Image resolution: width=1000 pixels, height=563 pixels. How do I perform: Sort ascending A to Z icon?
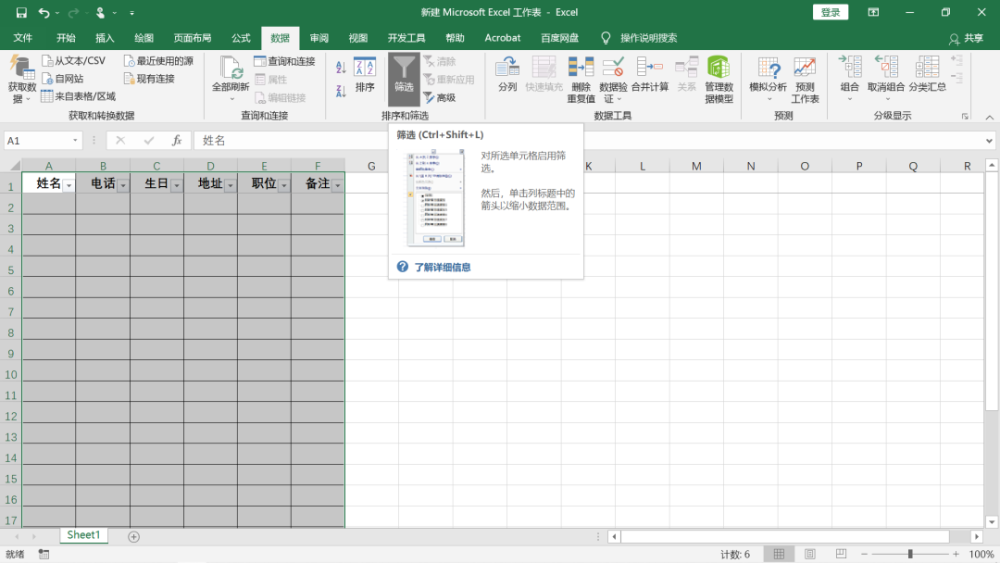pyautogui.click(x=341, y=68)
